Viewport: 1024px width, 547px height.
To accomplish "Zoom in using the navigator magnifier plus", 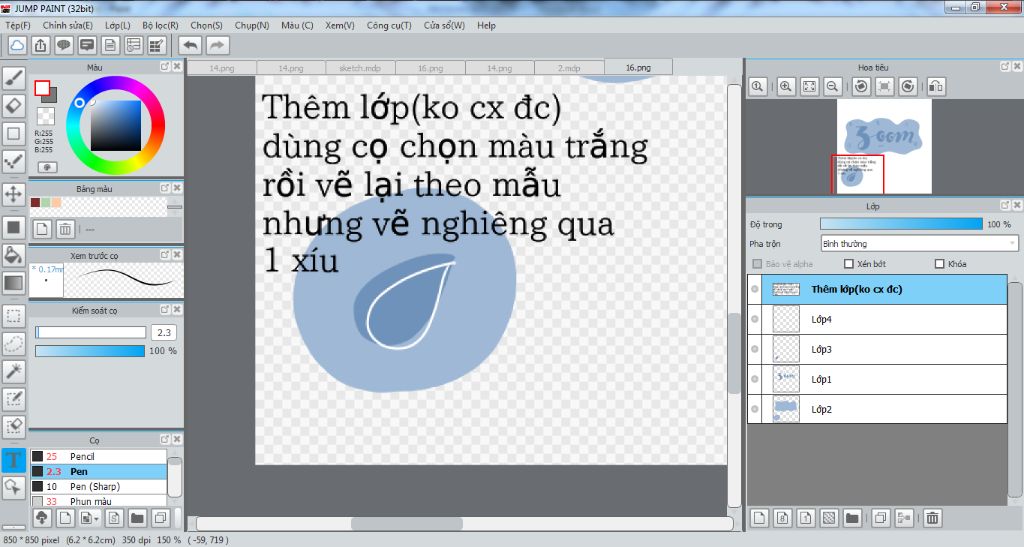I will coord(786,86).
